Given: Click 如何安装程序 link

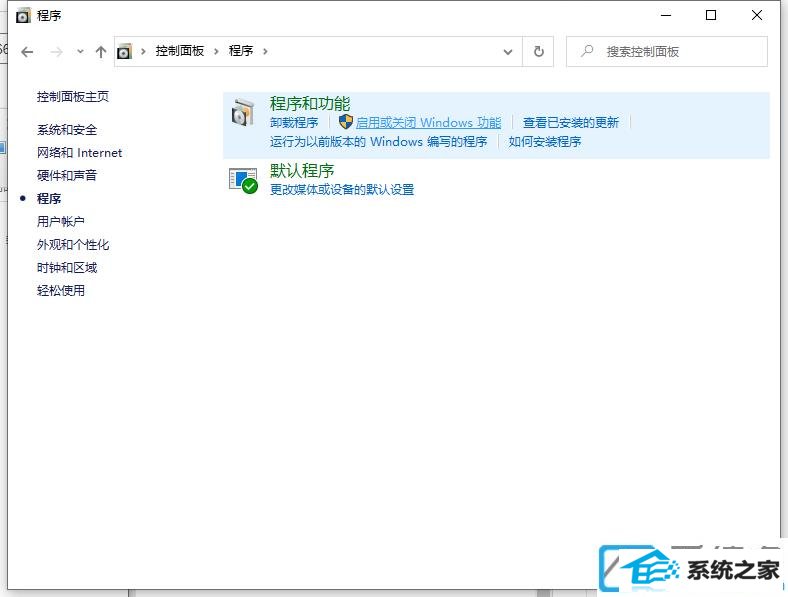Looking at the screenshot, I should [x=545, y=142].
